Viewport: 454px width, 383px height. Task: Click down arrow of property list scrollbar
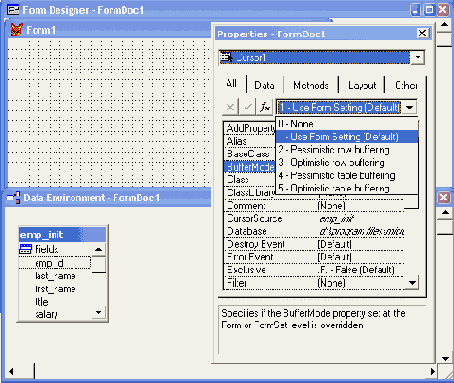[412, 283]
